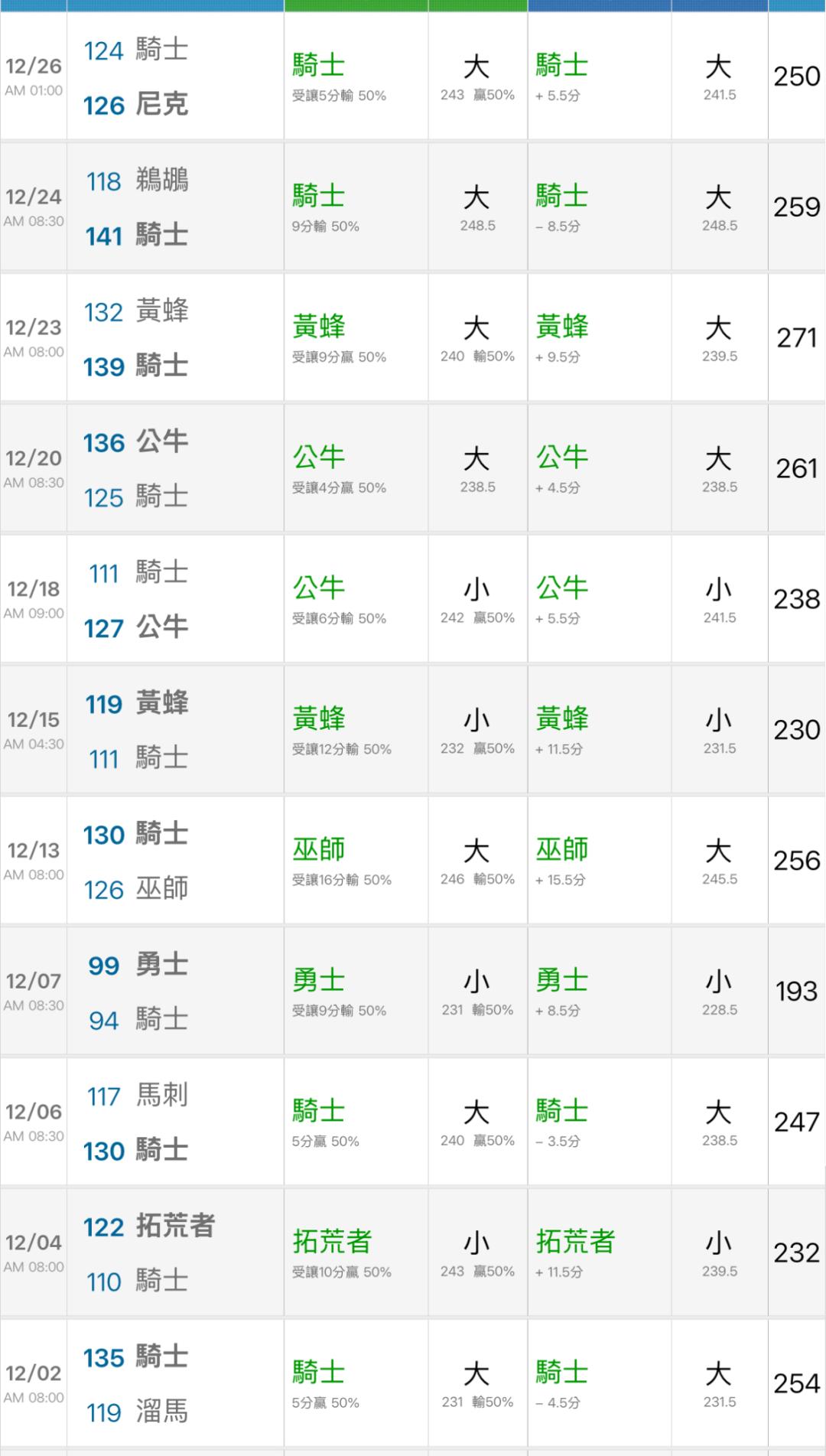
Task: Select 巫師 team with score 126
Action: [x=161, y=889]
